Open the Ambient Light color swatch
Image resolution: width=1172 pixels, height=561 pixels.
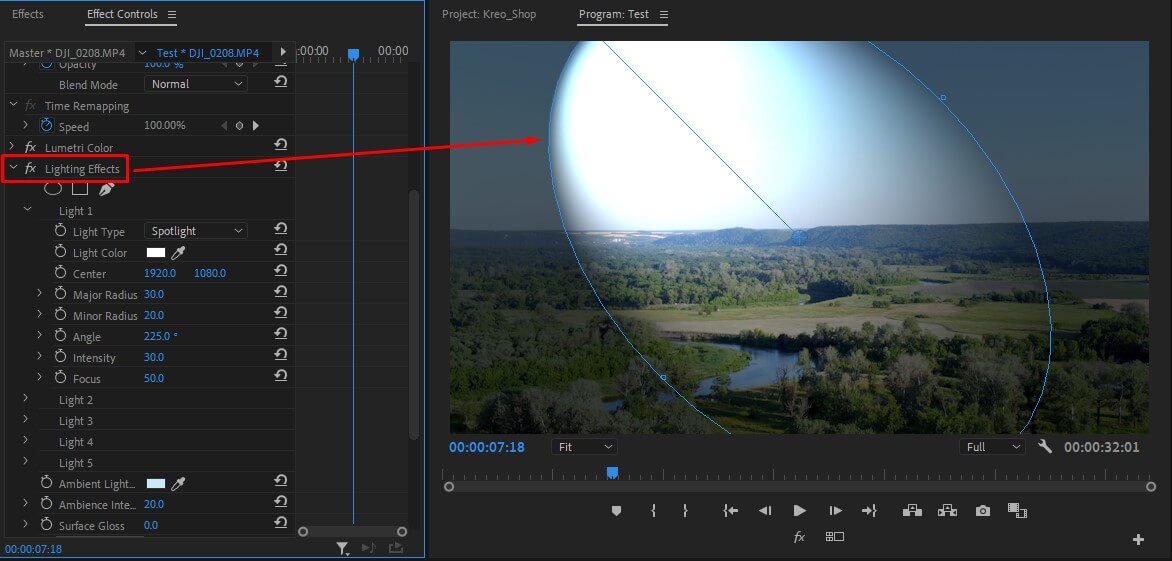click(x=155, y=483)
